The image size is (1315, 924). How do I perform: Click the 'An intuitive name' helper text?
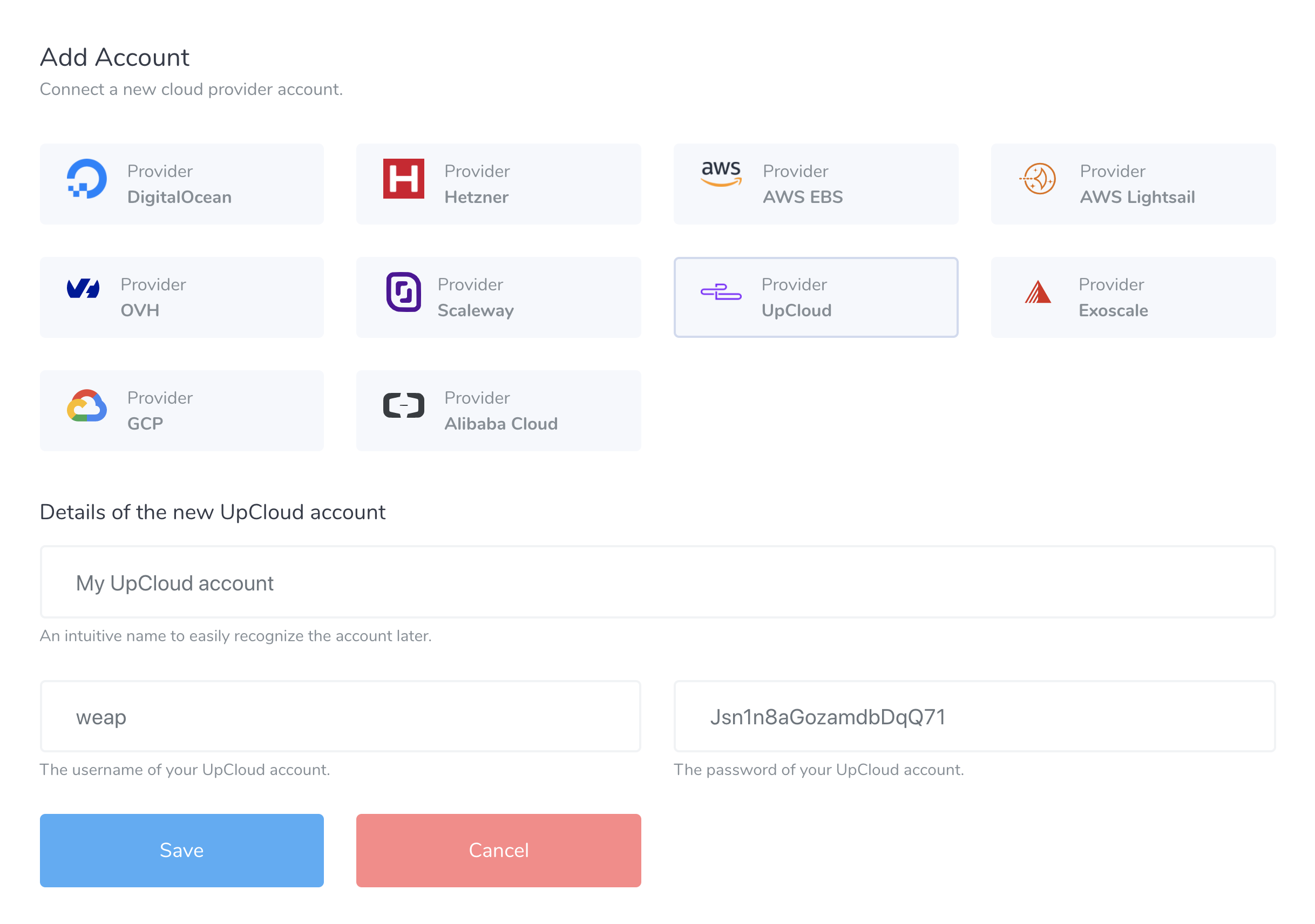tap(235, 636)
